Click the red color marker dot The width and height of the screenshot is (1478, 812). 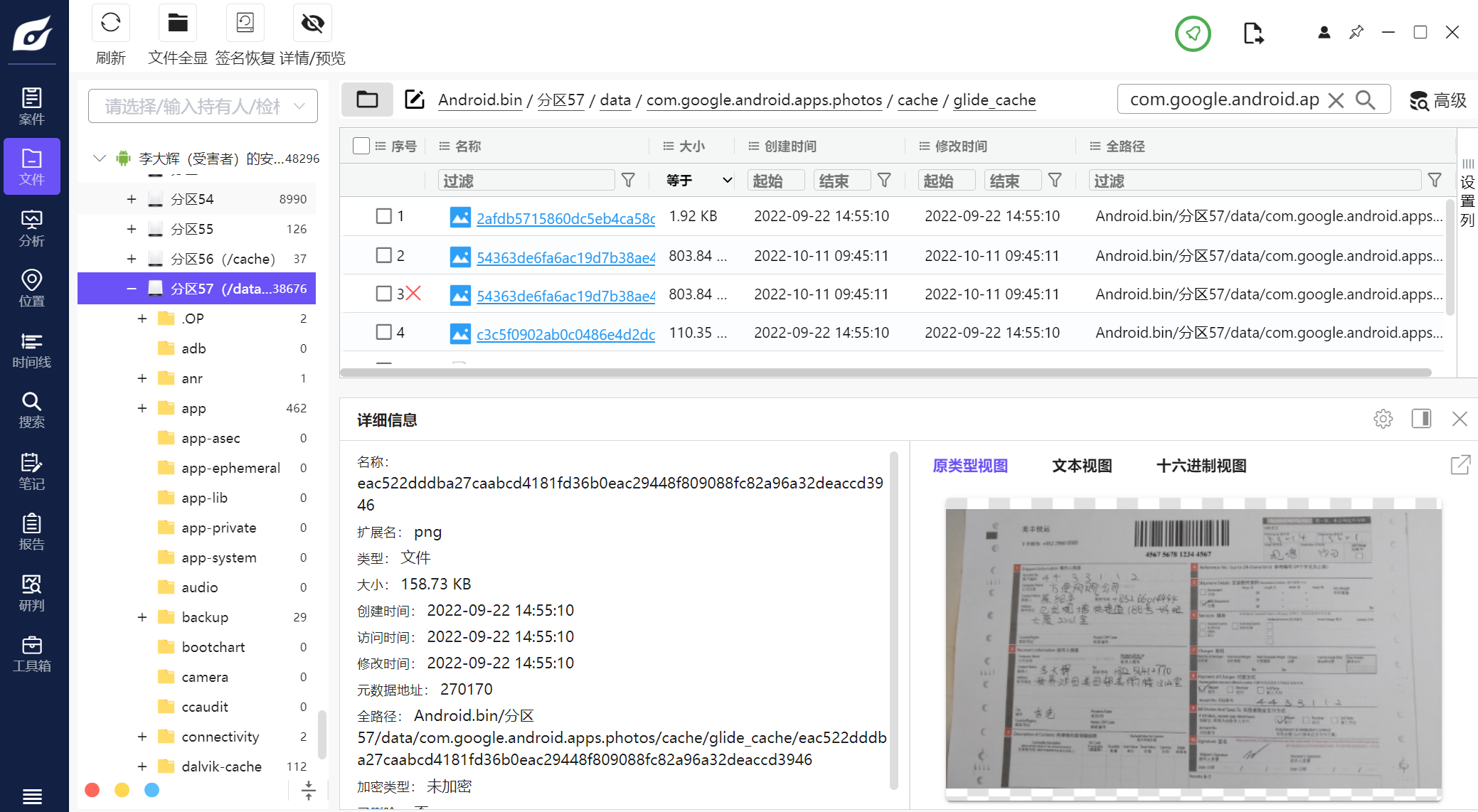92,790
